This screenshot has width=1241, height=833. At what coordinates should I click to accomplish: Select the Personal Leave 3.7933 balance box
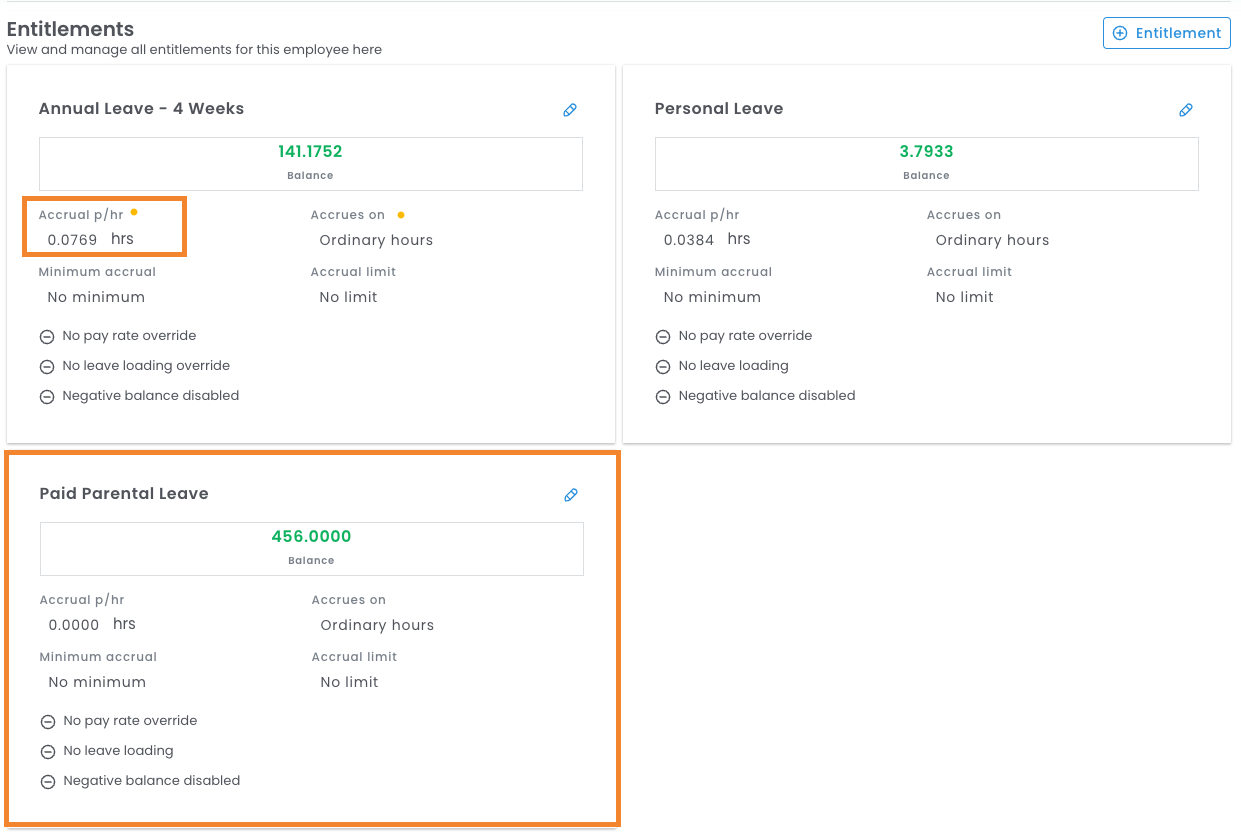click(x=926, y=163)
